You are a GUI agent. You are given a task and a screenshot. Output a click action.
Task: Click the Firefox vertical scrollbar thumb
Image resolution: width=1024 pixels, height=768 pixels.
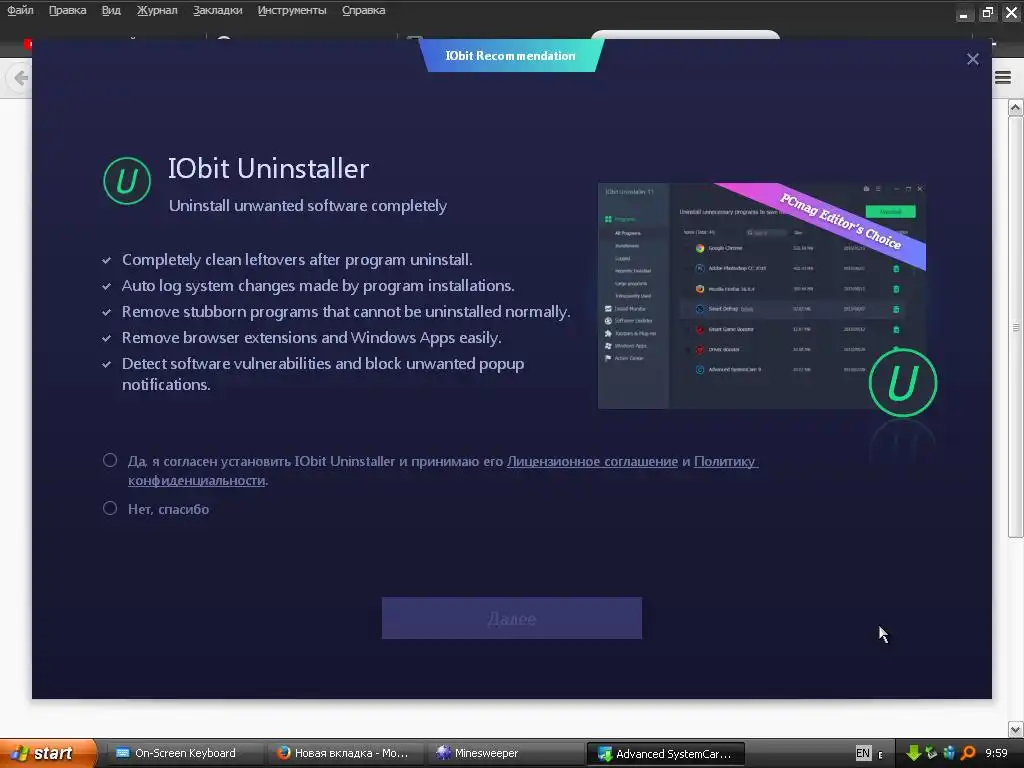1016,327
